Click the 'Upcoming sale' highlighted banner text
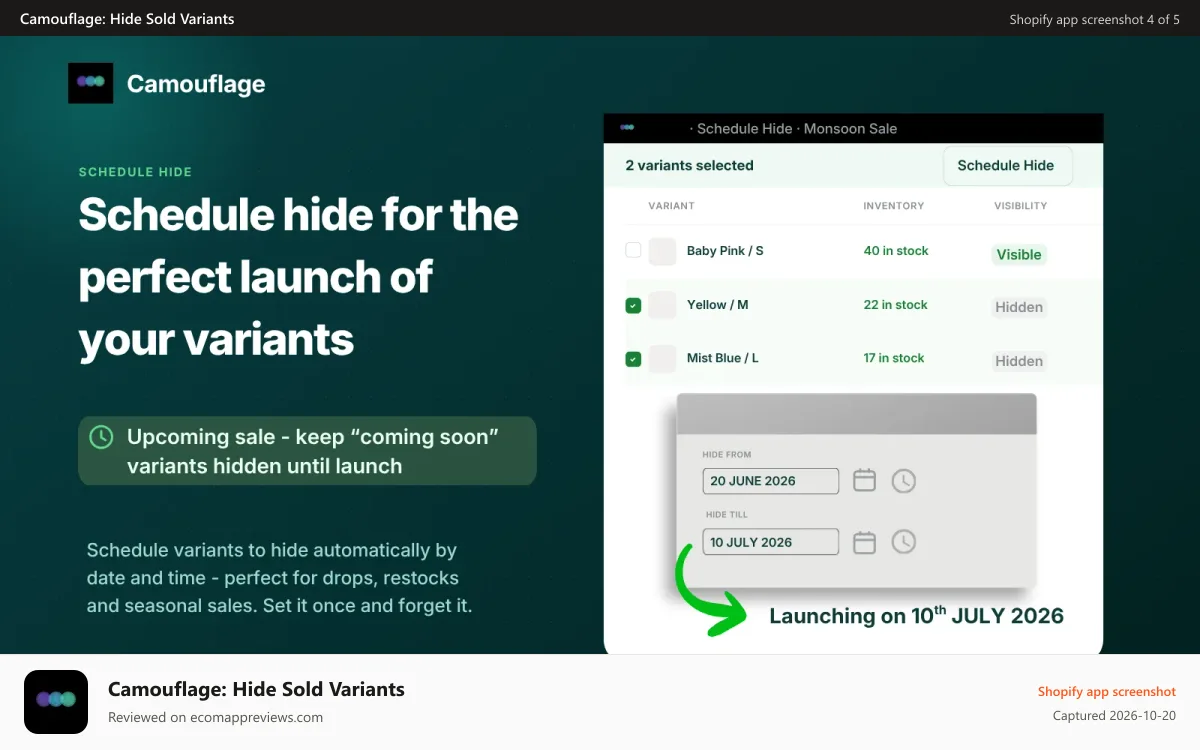The height and width of the screenshot is (750, 1200). [313, 451]
